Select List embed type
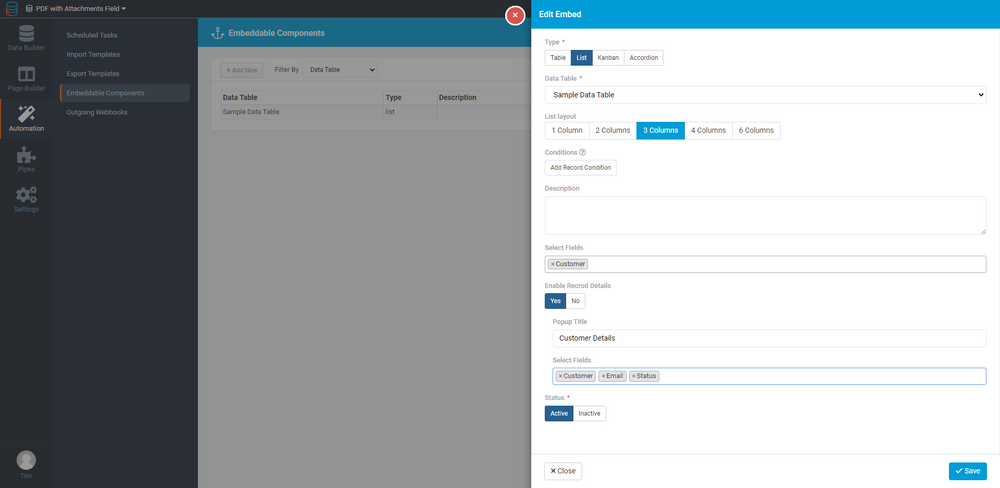 (x=582, y=57)
